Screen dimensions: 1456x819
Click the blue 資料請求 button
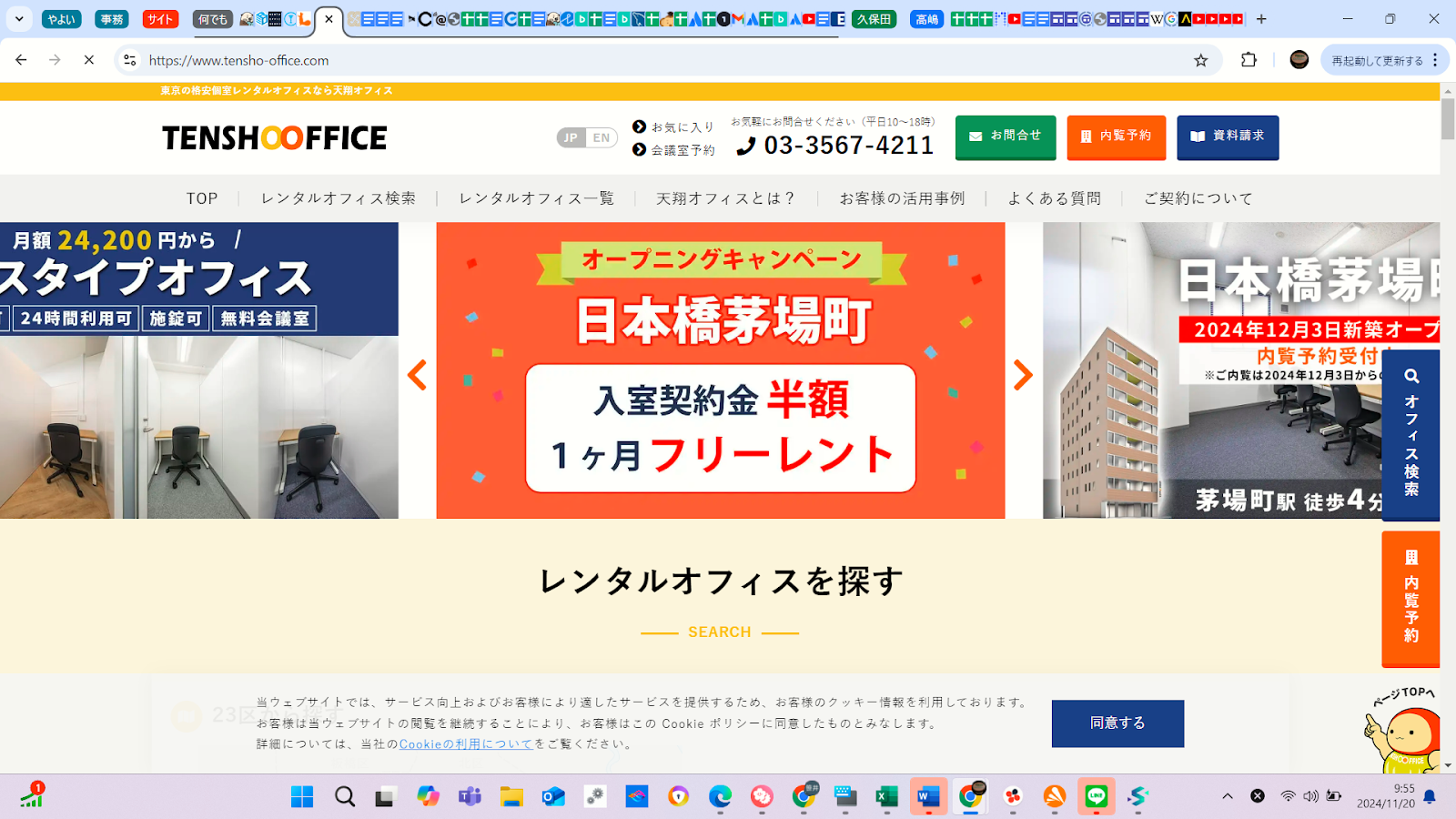(x=1228, y=136)
